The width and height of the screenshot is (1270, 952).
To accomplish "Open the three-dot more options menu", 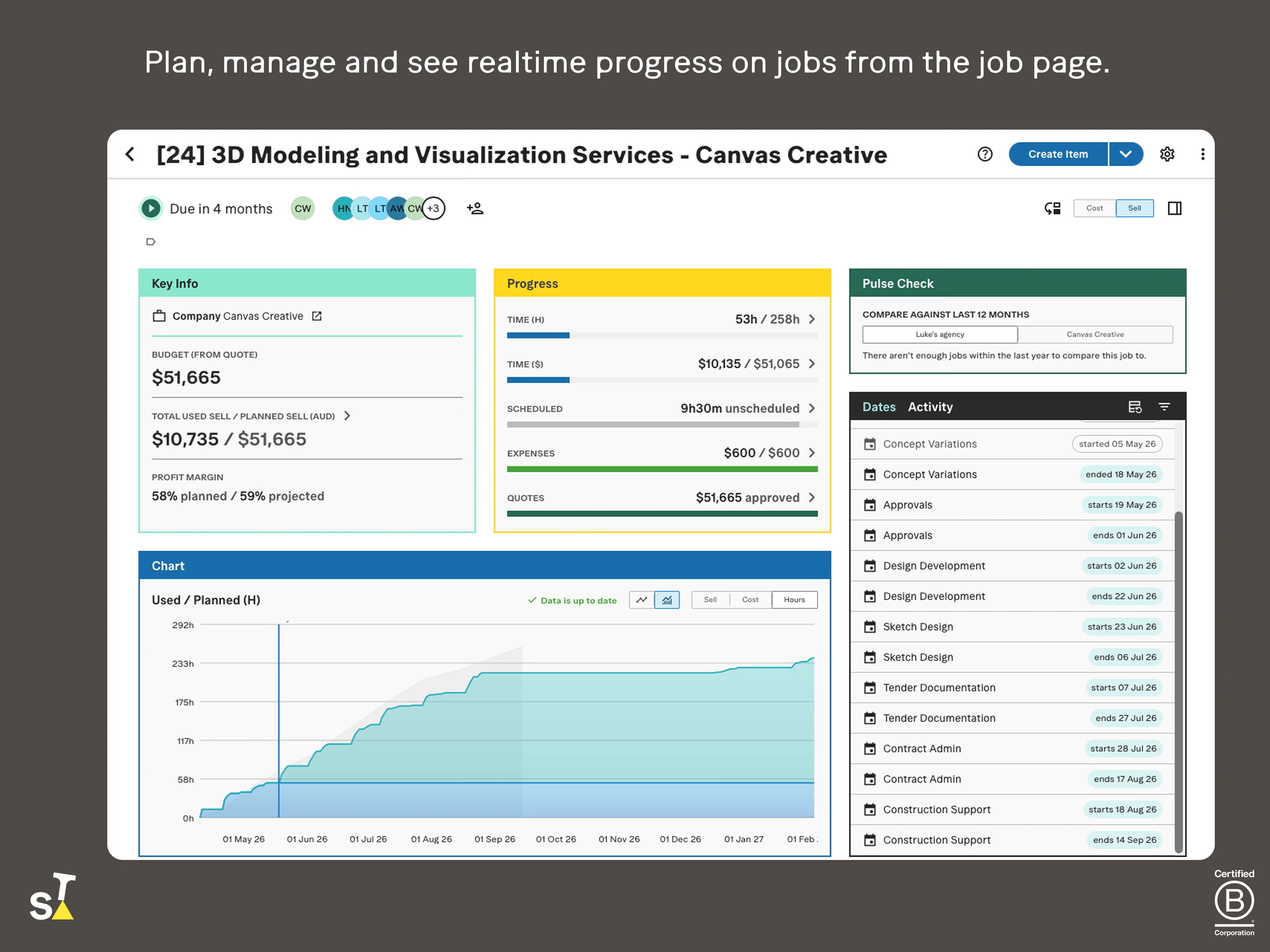I will coord(1202,154).
